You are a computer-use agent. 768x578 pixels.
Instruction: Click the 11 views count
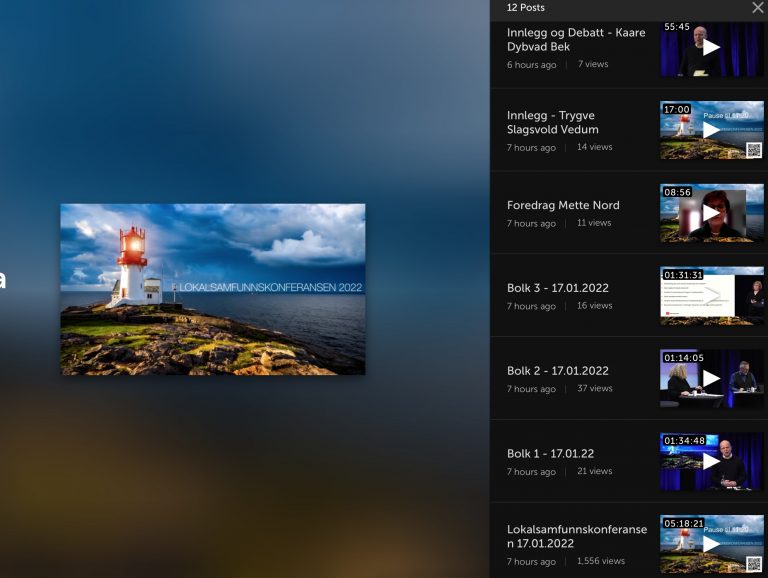[x=594, y=222]
